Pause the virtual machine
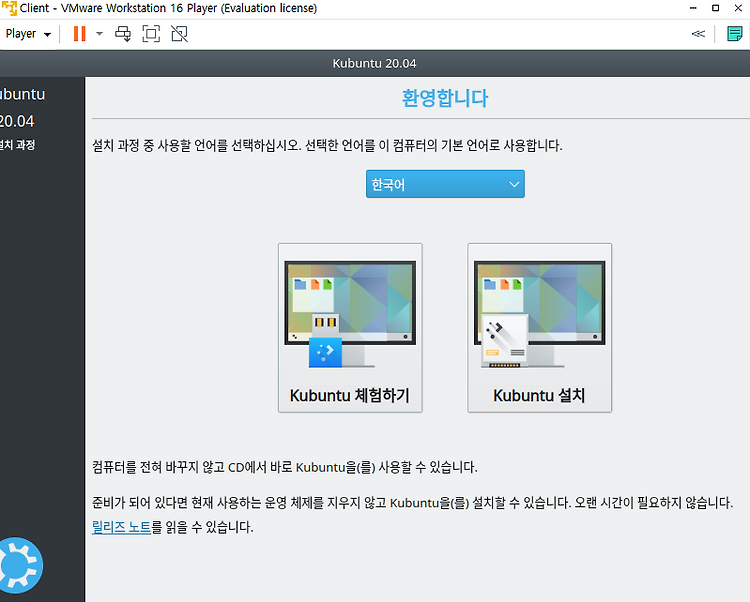Screen dimensions: 750x602 point(79,34)
